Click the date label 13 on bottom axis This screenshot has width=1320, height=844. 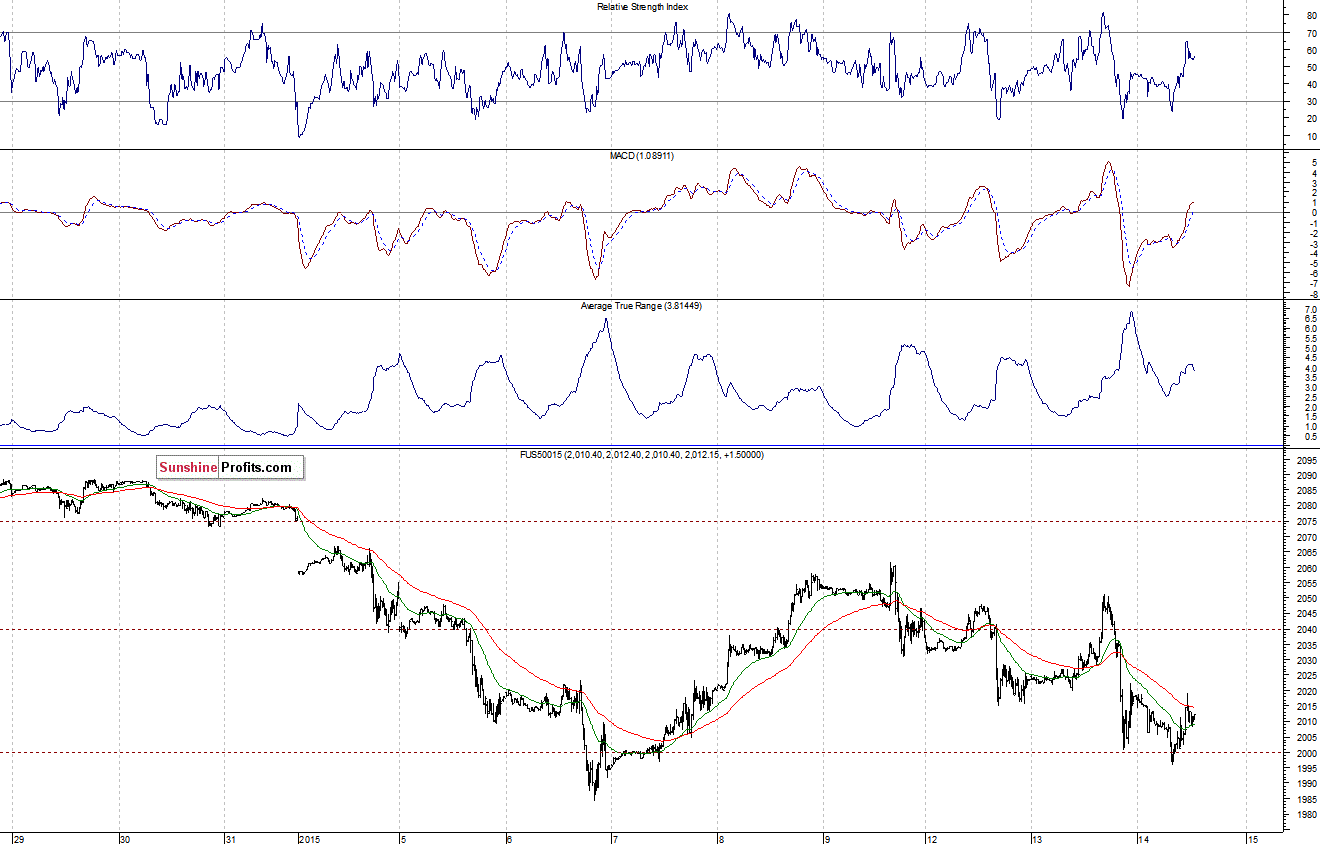pos(1037,838)
